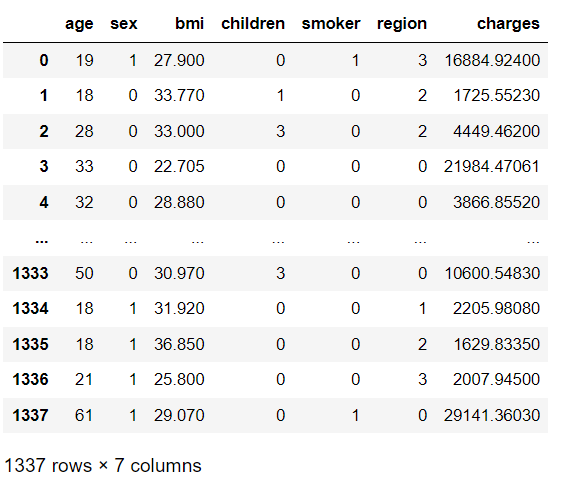
Task: Click the 'charges' column header
Action: tap(508, 24)
